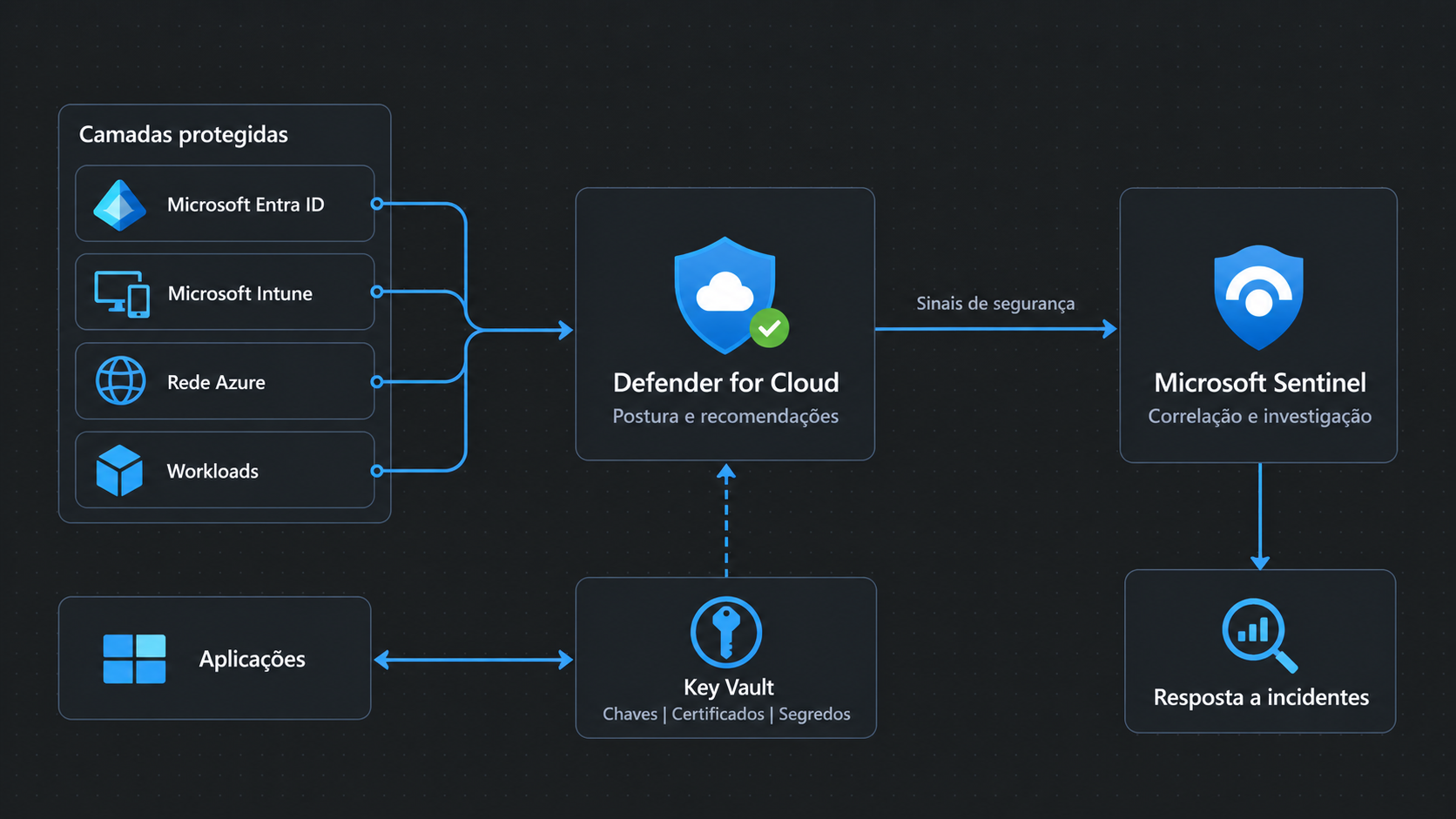
Task: Click the Resposta a incidentes magnifier icon
Action: (x=1260, y=635)
